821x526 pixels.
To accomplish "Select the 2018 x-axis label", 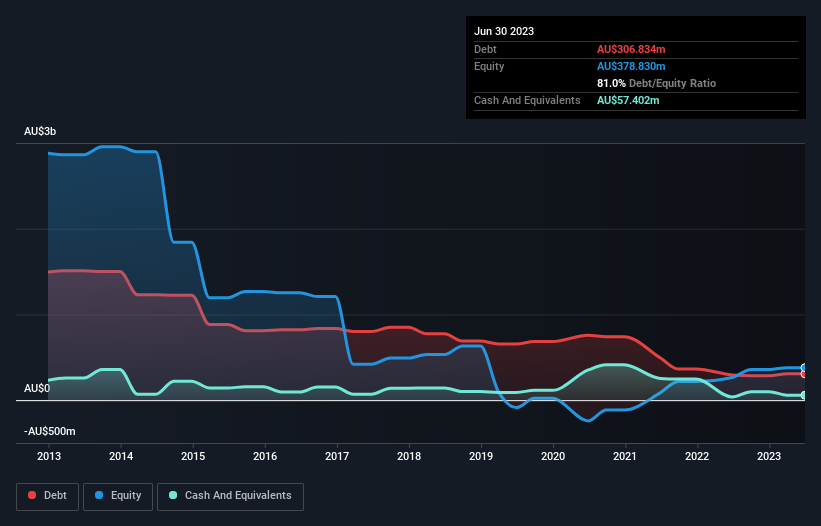I will click(x=409, y=456).
